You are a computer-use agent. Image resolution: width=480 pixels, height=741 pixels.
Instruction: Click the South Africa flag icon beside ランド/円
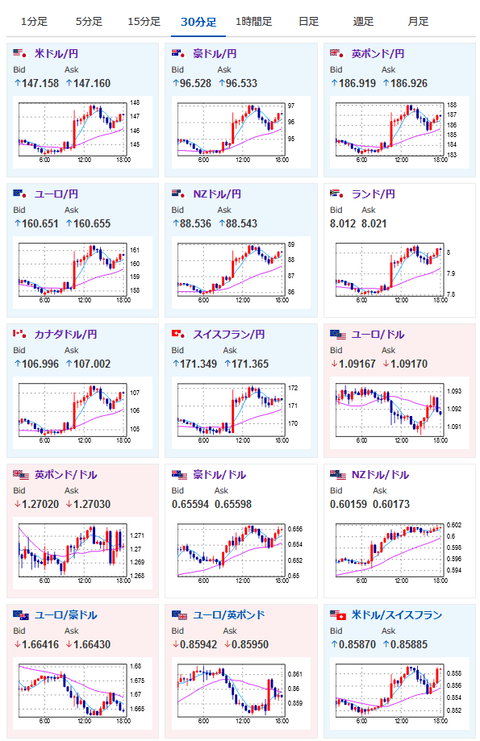tap(336, 194)
